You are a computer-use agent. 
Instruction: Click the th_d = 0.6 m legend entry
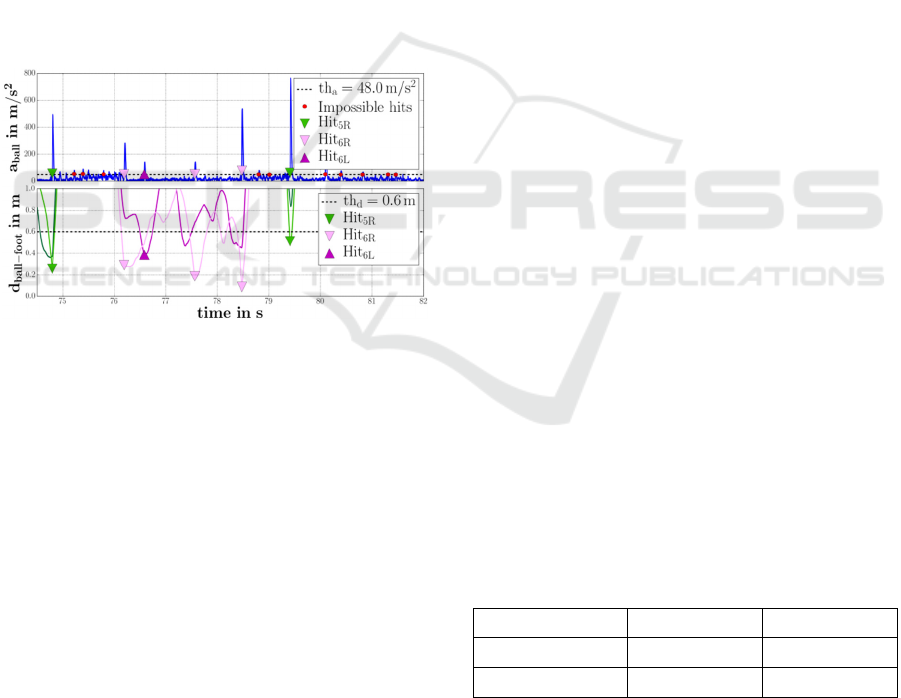coord(367,200)
